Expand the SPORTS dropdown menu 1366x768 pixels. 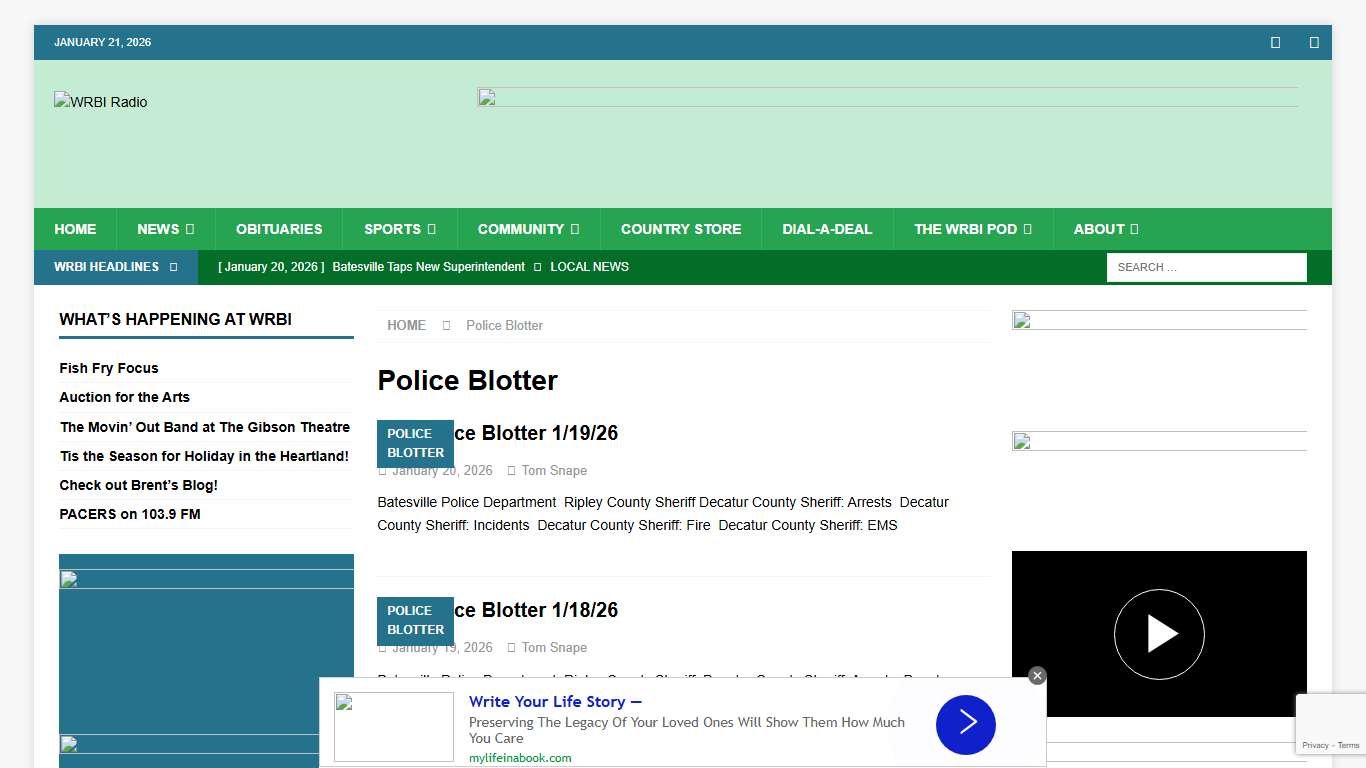[x=399, y=229]
